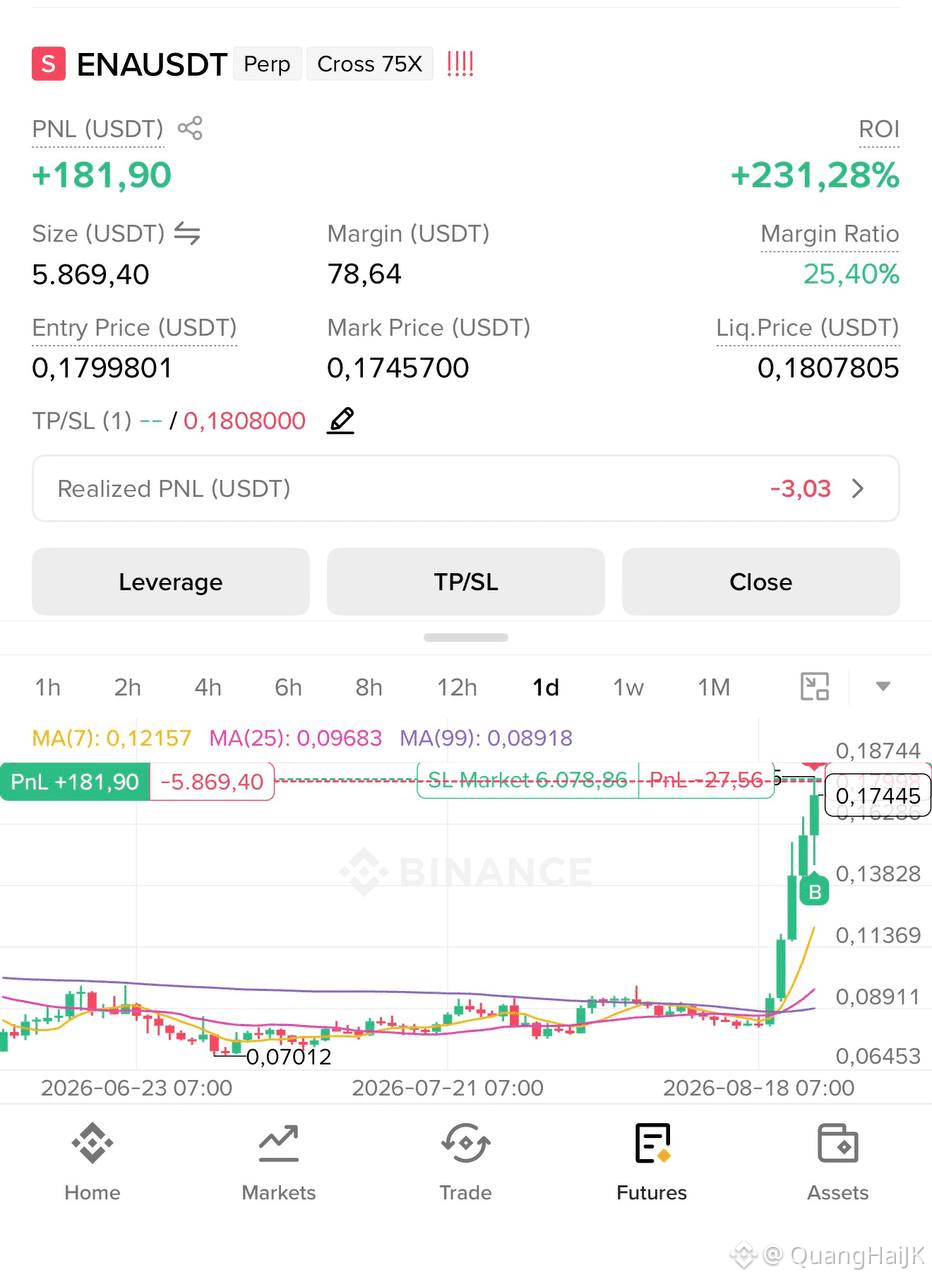Tap the red exclamation risk indicator

click(x=460, y=64)
